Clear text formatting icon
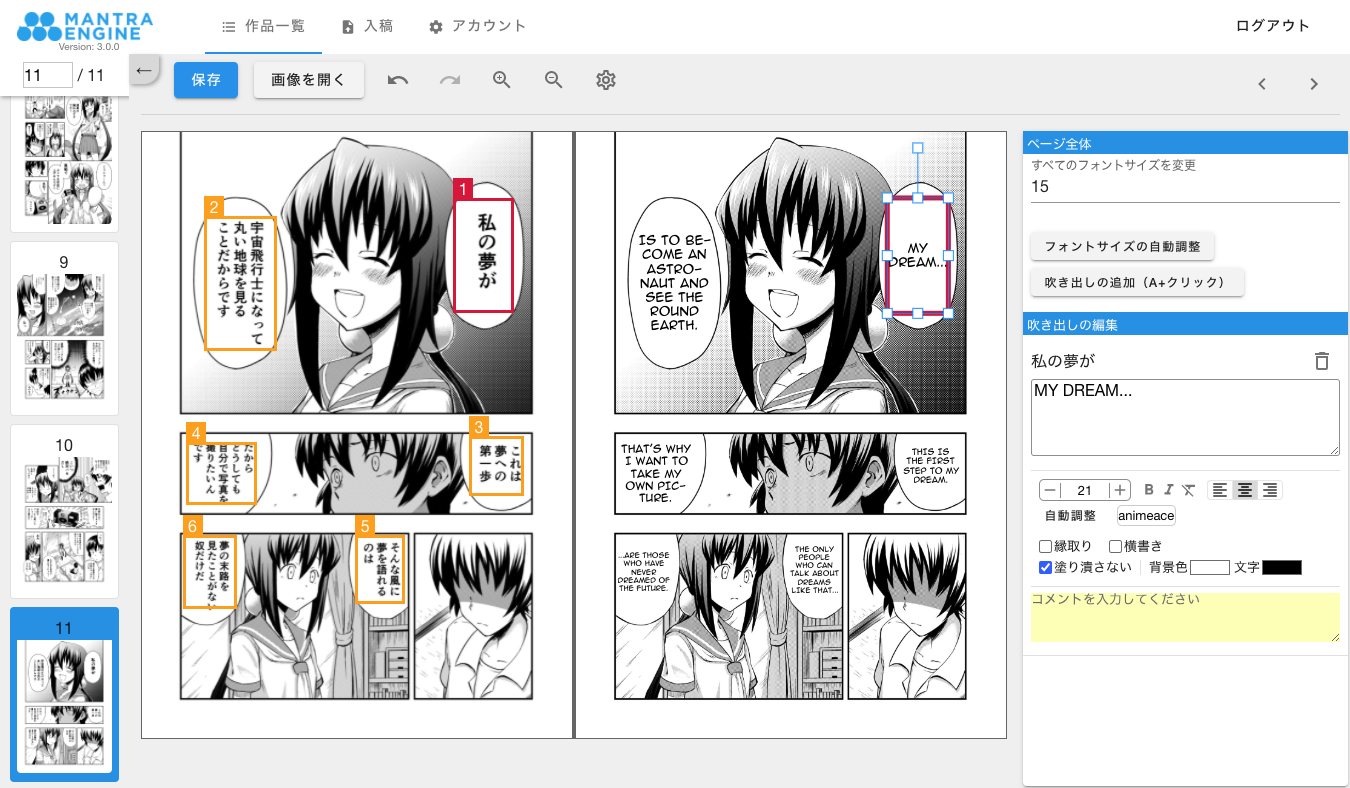 (x=1188, y=490)
